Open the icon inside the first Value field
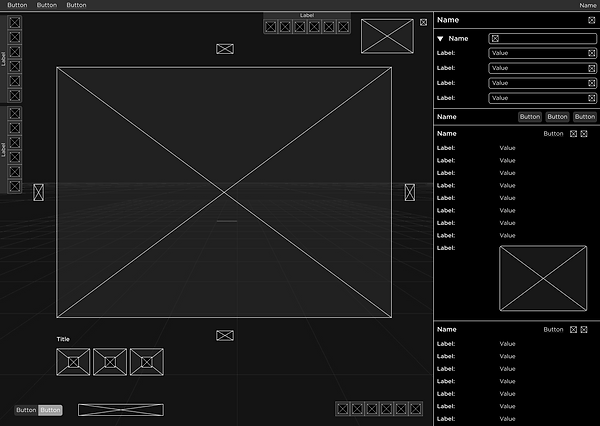600x426 pixels. coord(592,53)
